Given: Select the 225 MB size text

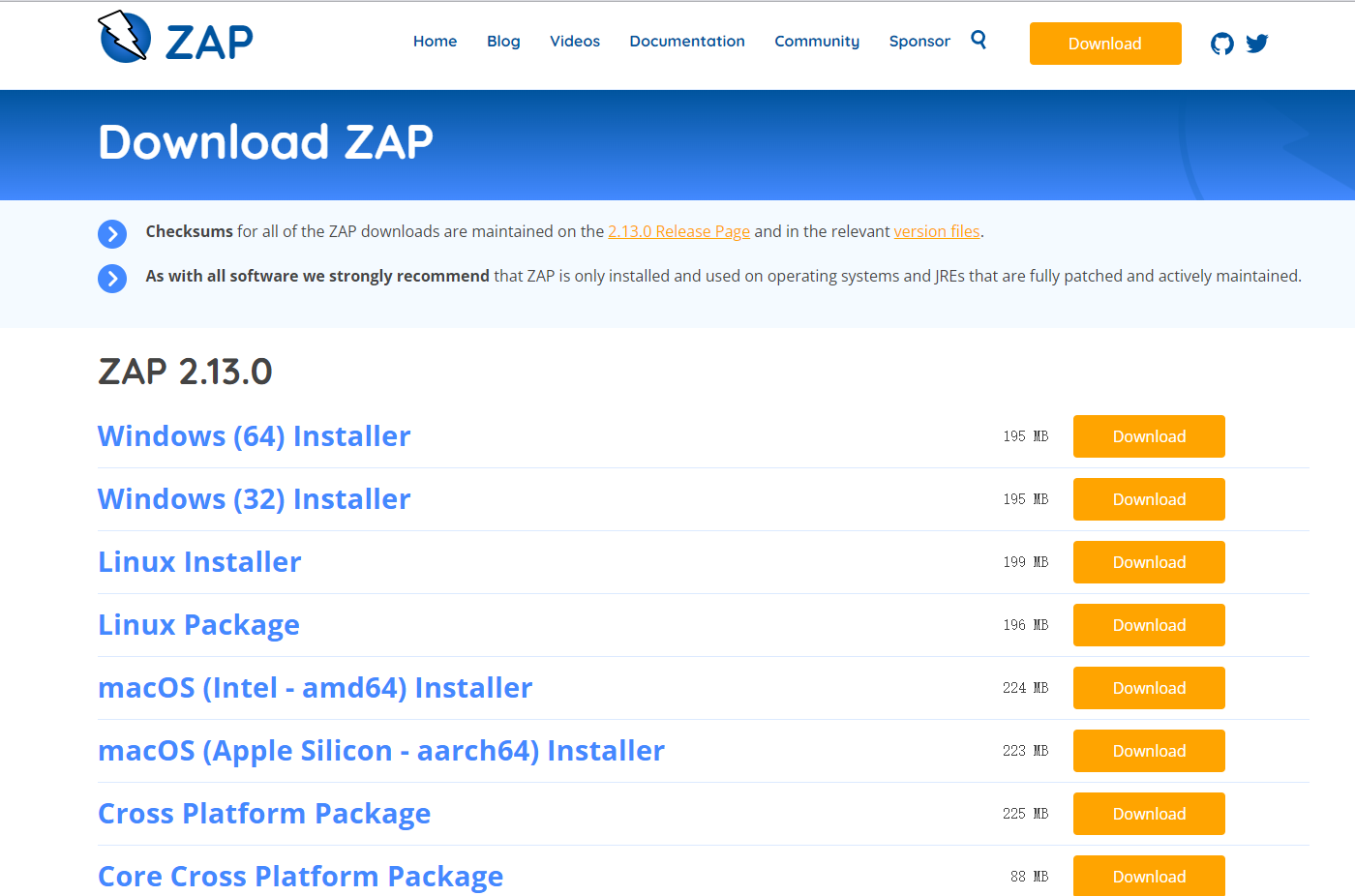Looking at the screenshot, I should coord(1026,814).
